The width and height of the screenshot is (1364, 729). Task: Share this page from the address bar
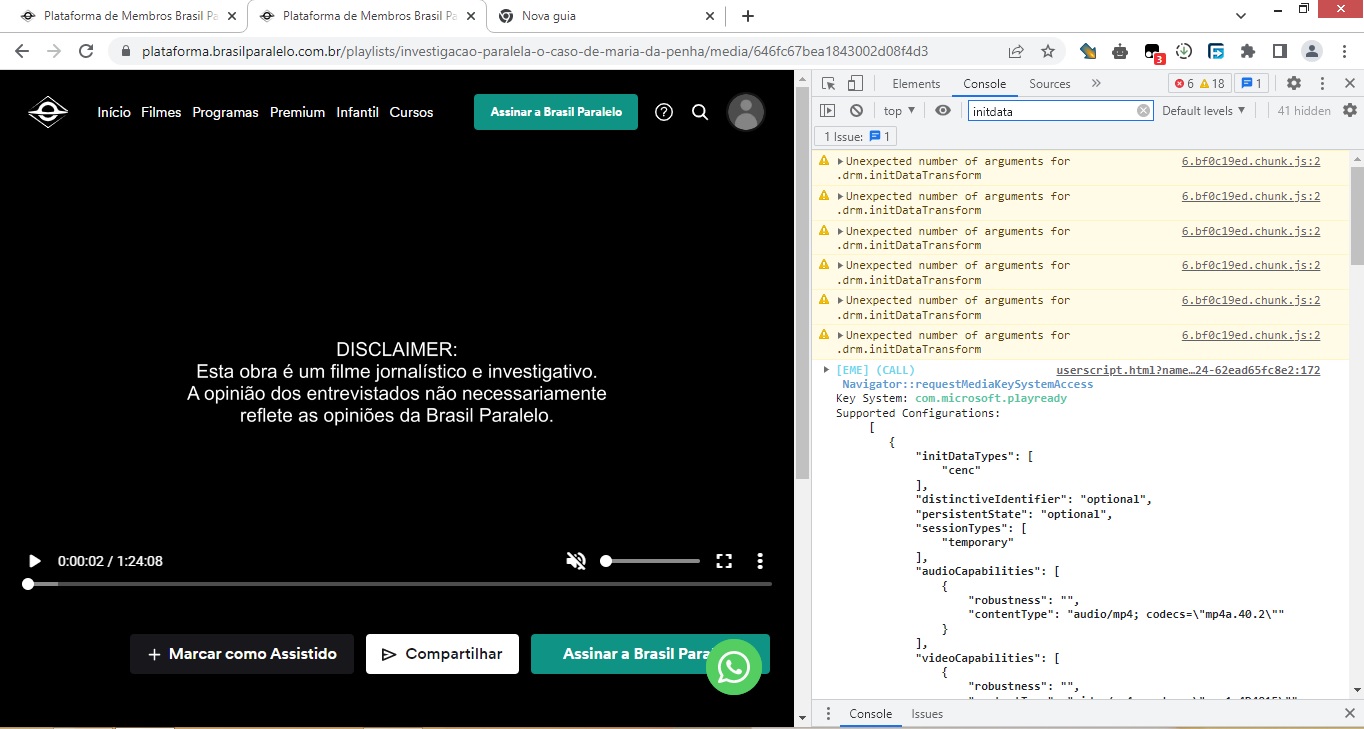(1016, 51)
